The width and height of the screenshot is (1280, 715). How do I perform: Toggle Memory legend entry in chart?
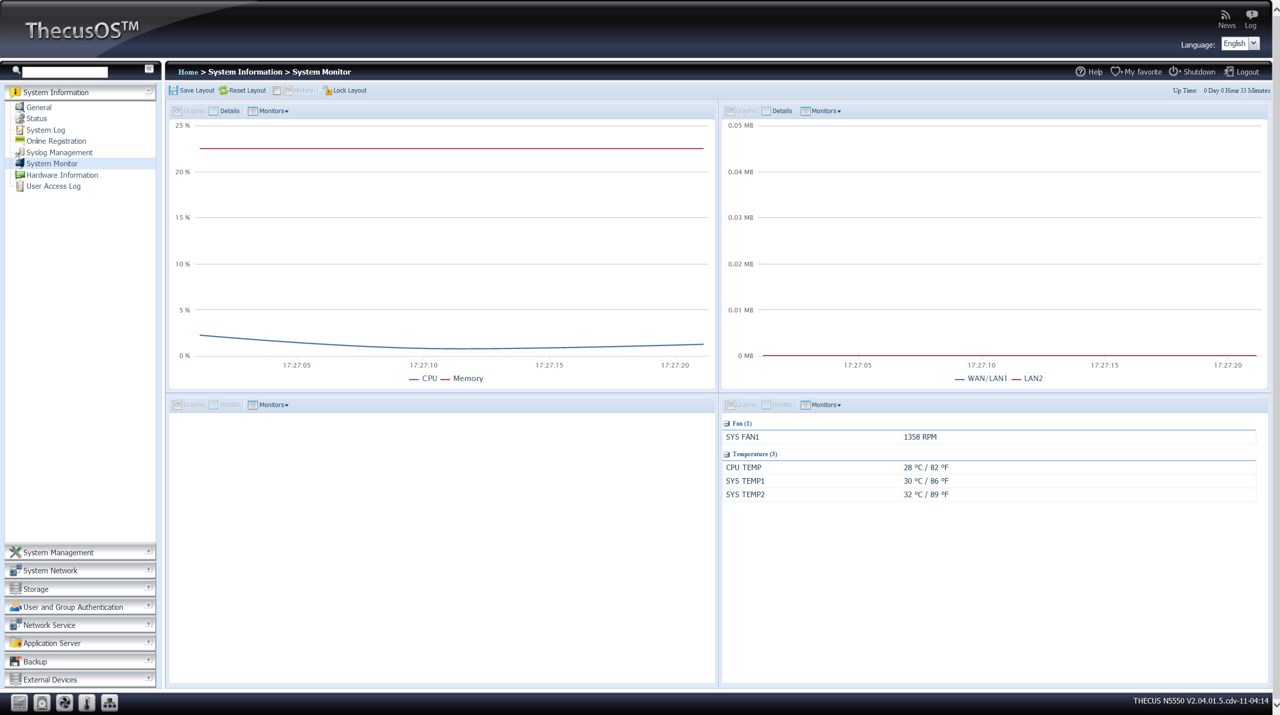click(462, 379)
